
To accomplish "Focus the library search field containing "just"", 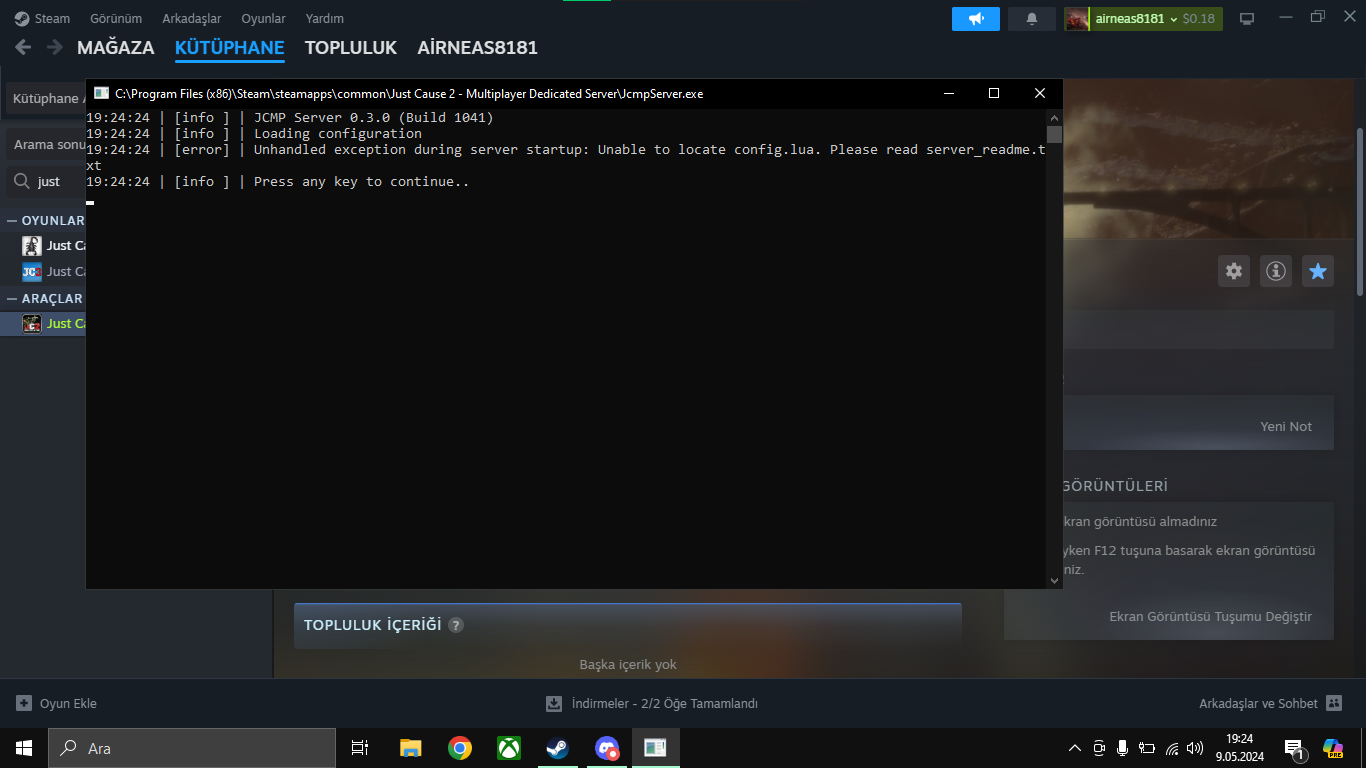I will (x=46, y=181).
